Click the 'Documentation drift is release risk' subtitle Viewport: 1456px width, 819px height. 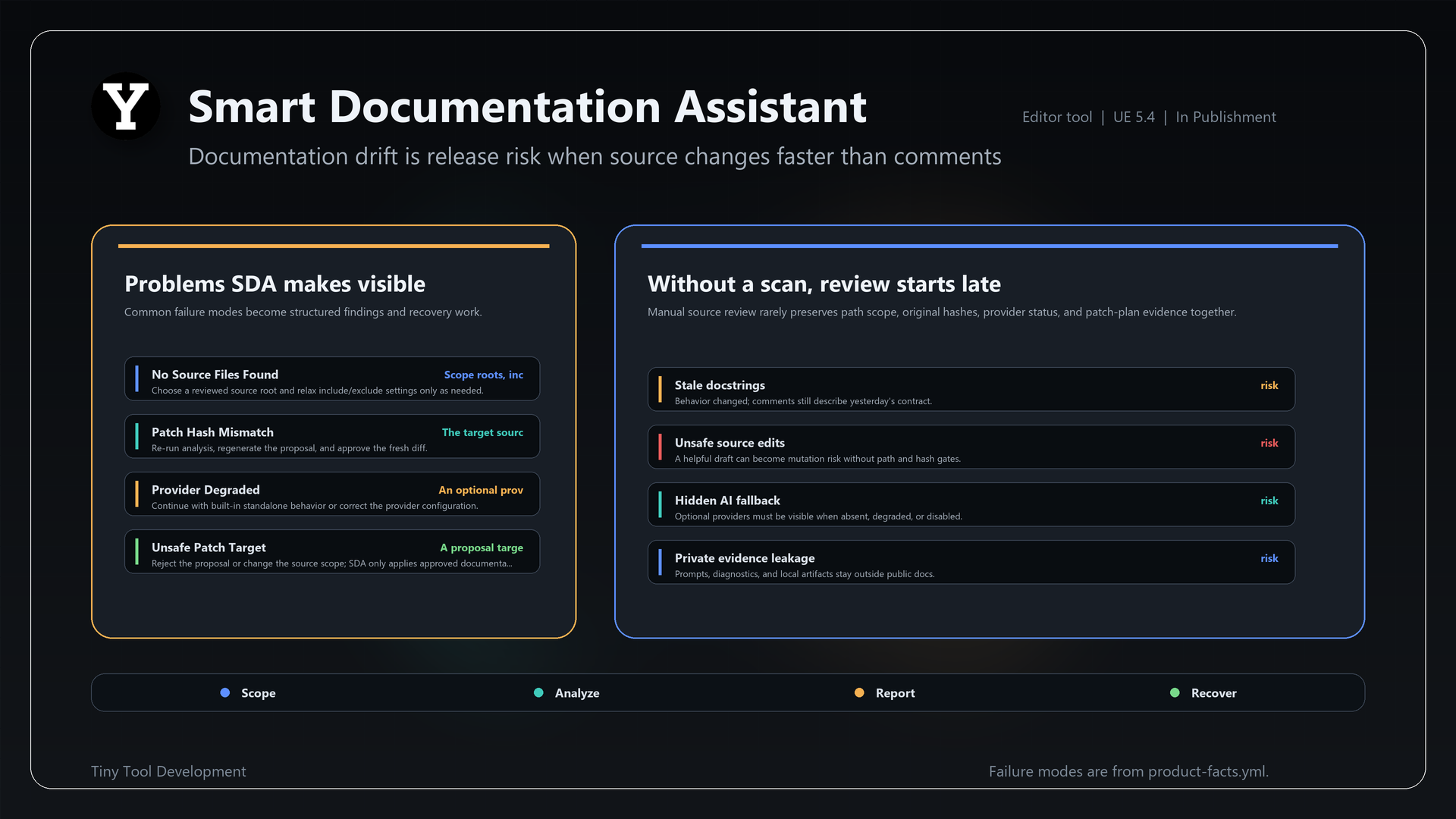[595, 156]
